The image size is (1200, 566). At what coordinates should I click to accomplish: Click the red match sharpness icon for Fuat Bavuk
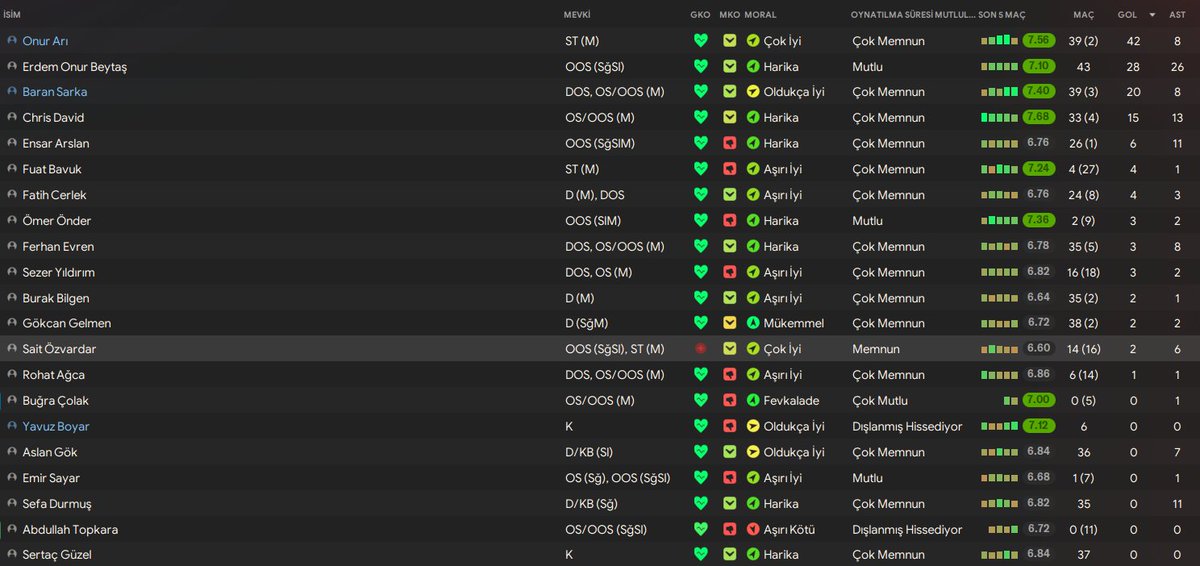pyautogui.click(x=730, y=170)
